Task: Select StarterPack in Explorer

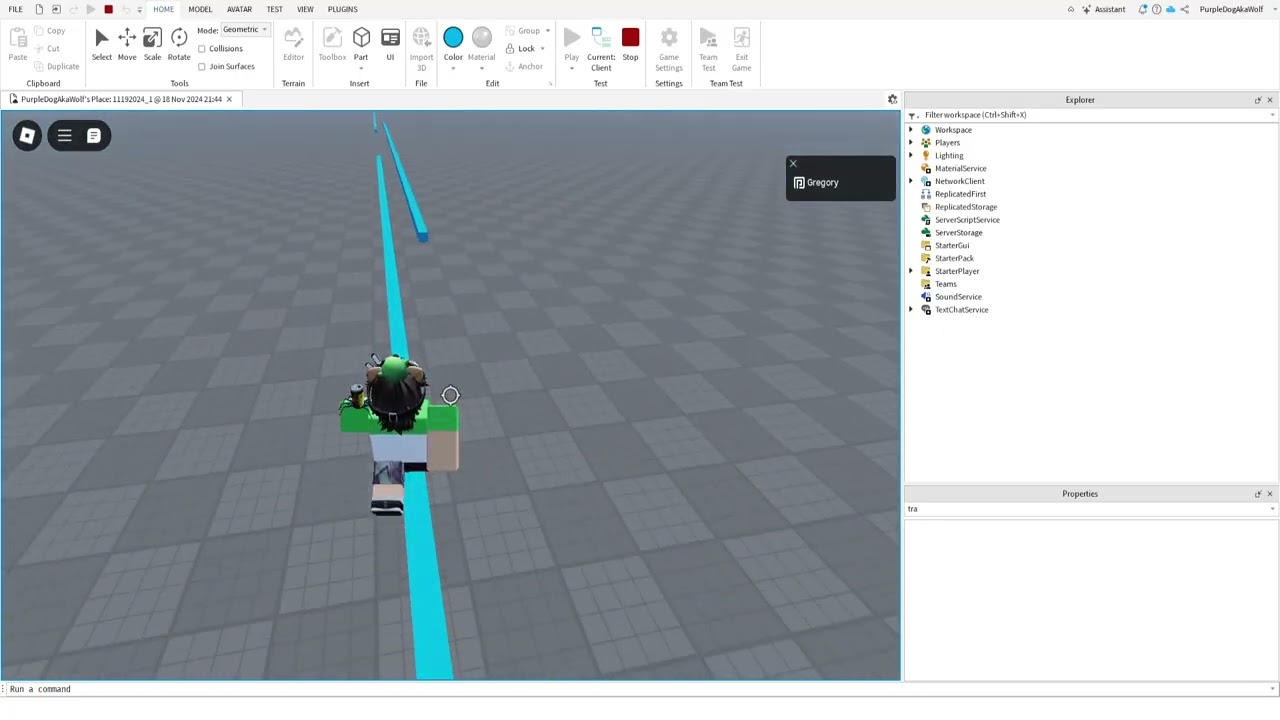Action: (954, 258)
